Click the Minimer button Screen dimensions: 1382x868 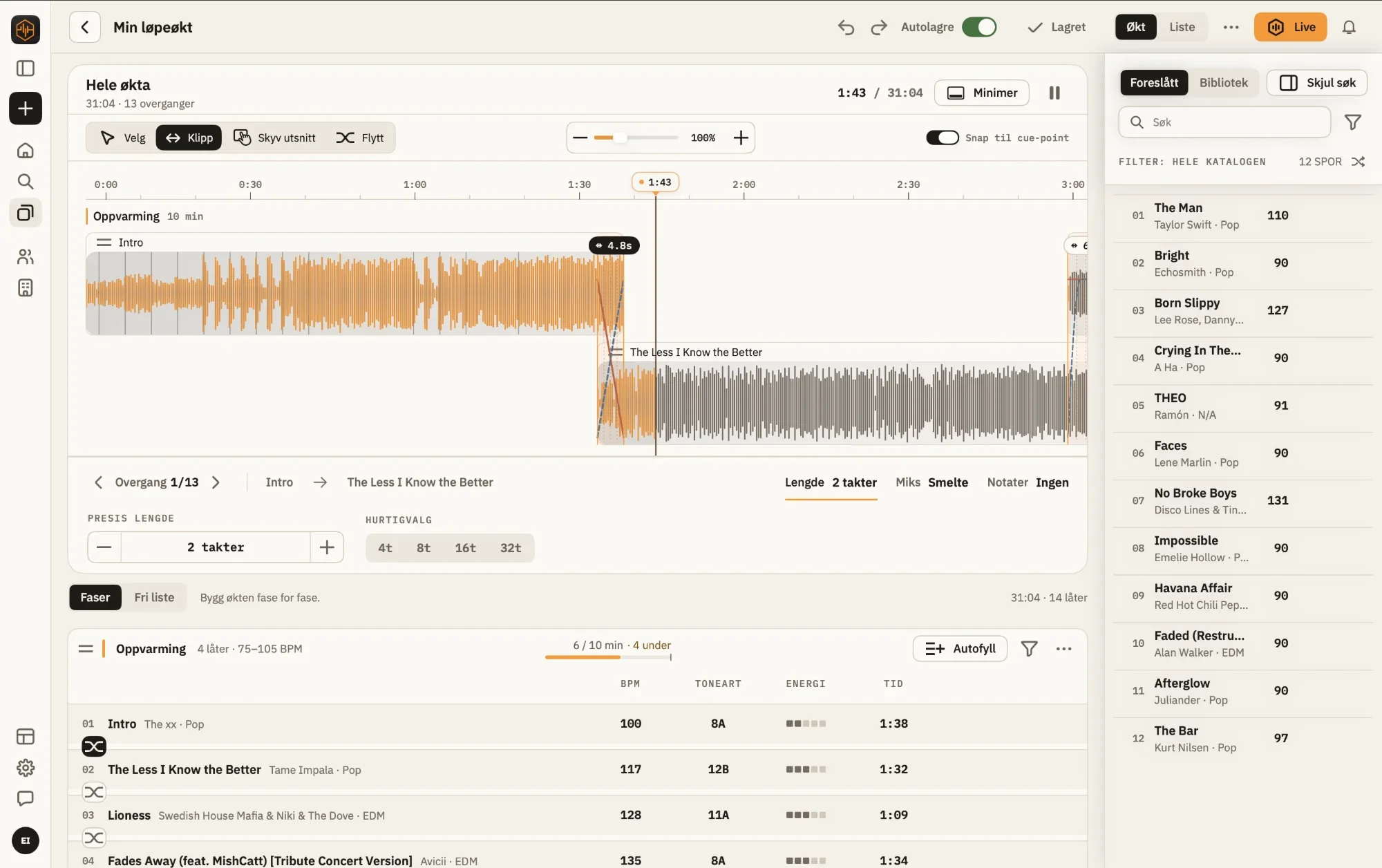point(981,93)
